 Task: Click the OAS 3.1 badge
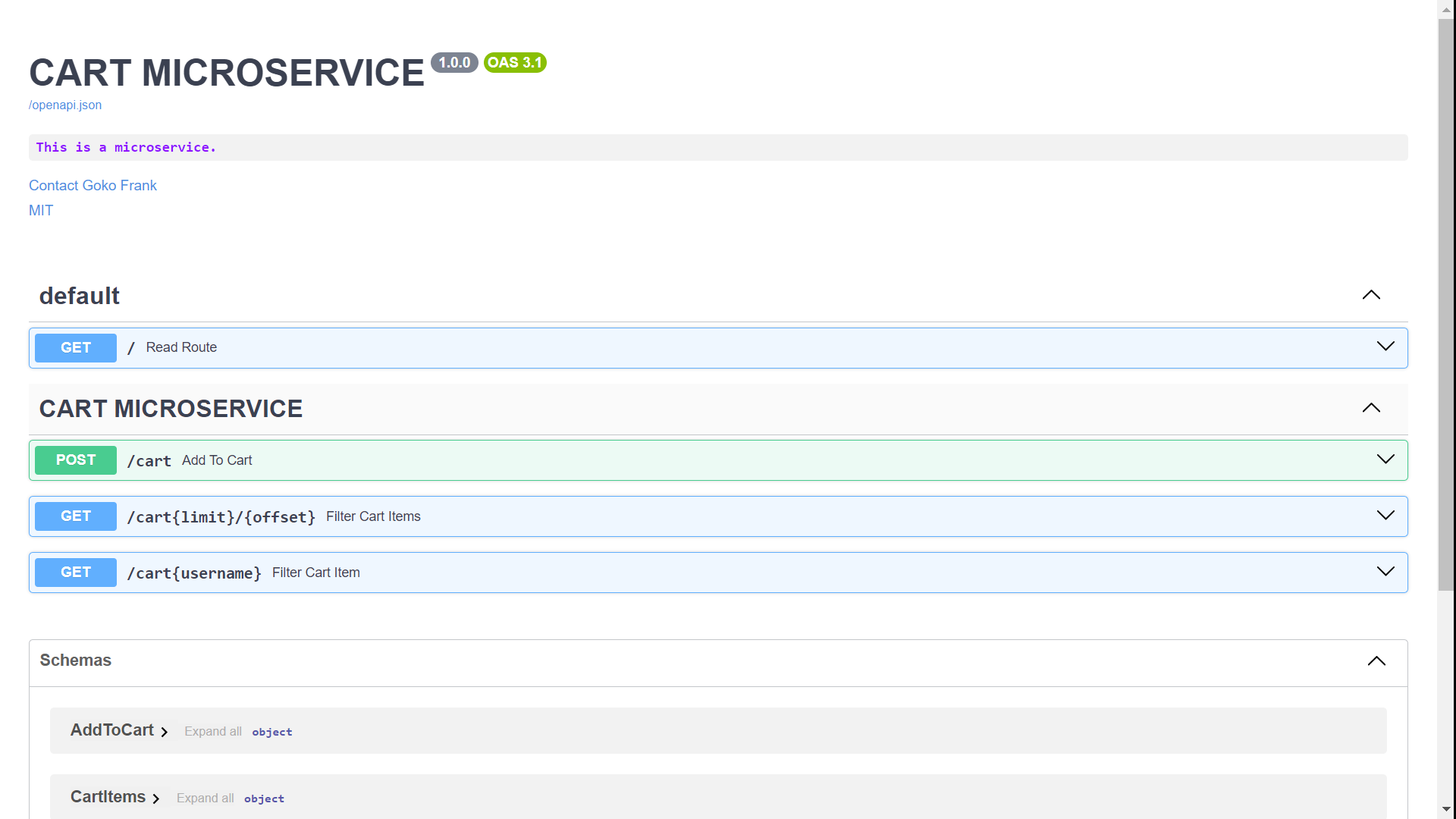tap(515, 62)
